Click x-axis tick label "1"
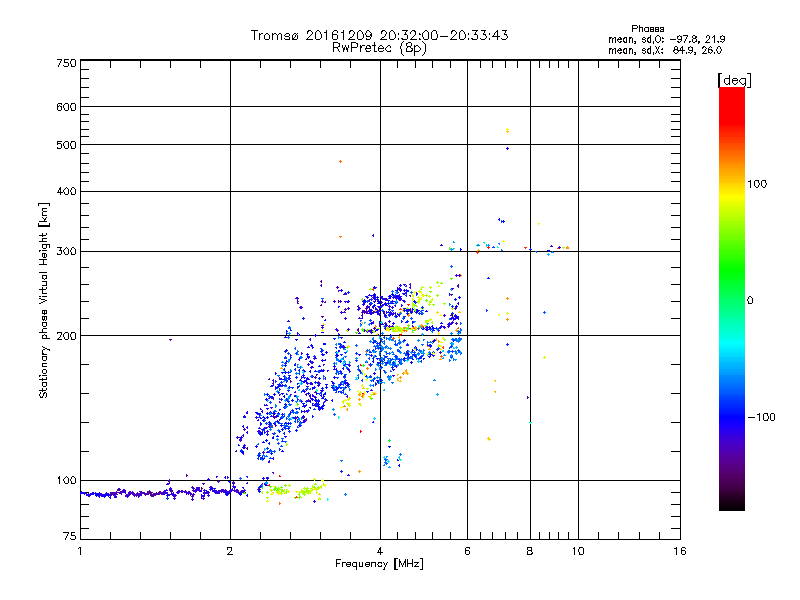This screenshot has height=600, width=800. click(x=80, y=551)
